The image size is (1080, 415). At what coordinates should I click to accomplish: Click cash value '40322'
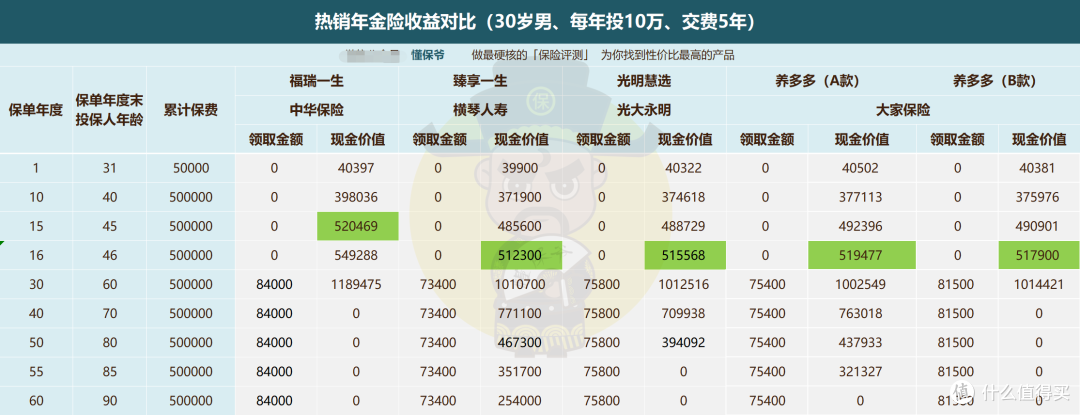685,168
